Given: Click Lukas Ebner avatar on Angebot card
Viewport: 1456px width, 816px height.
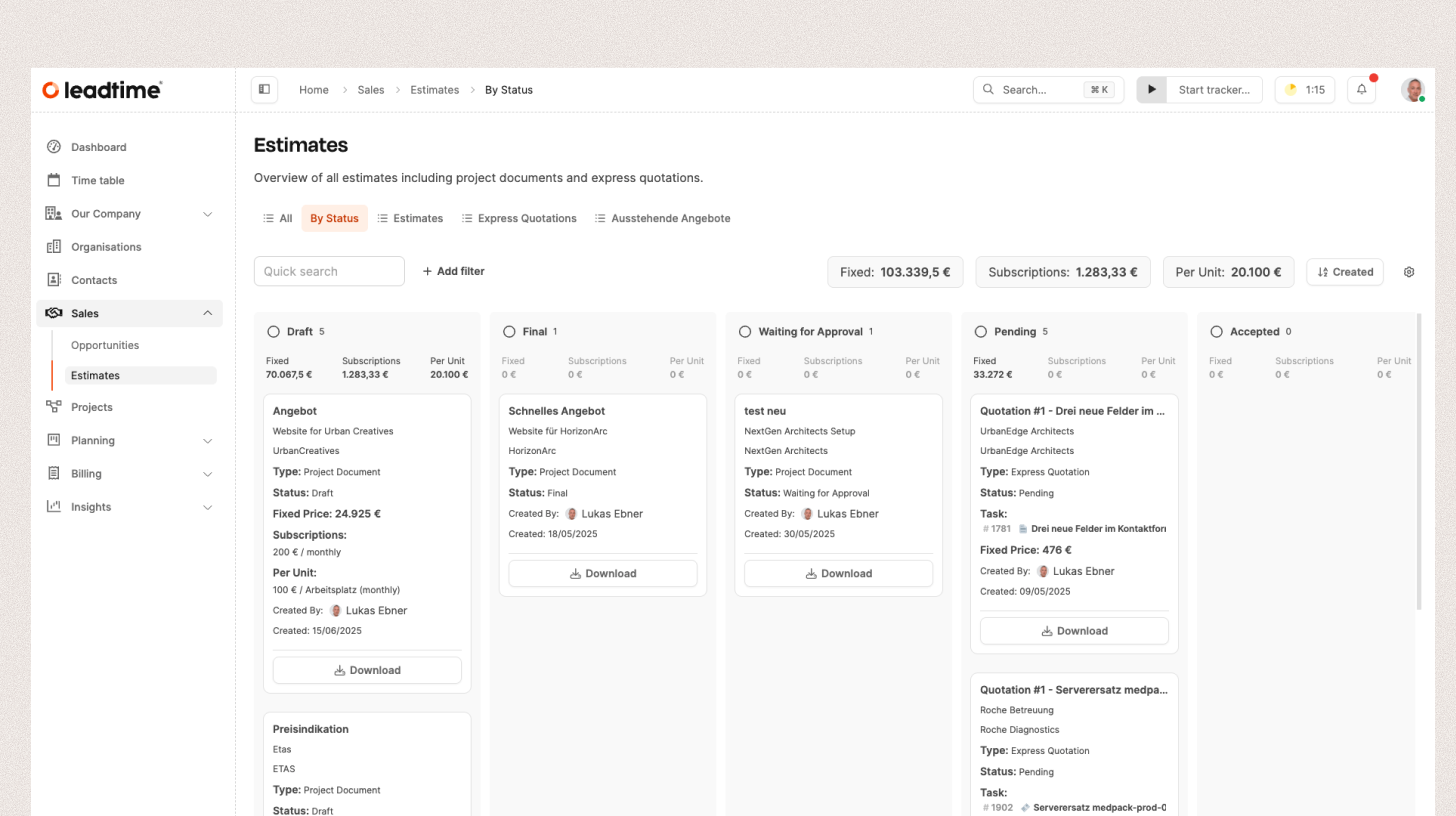Looking at the screenshot, I should point(336,610).
